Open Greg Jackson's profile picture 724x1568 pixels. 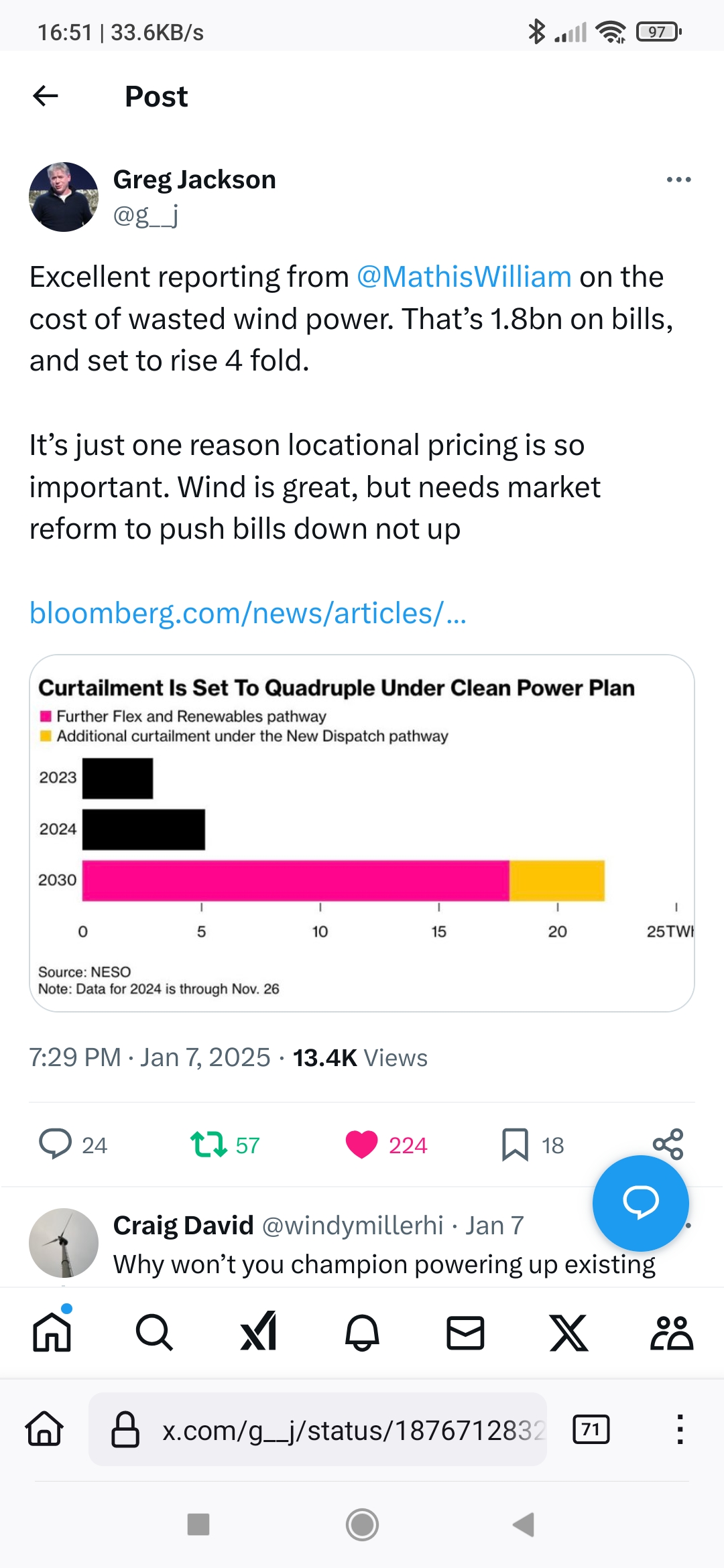(64, 197)
